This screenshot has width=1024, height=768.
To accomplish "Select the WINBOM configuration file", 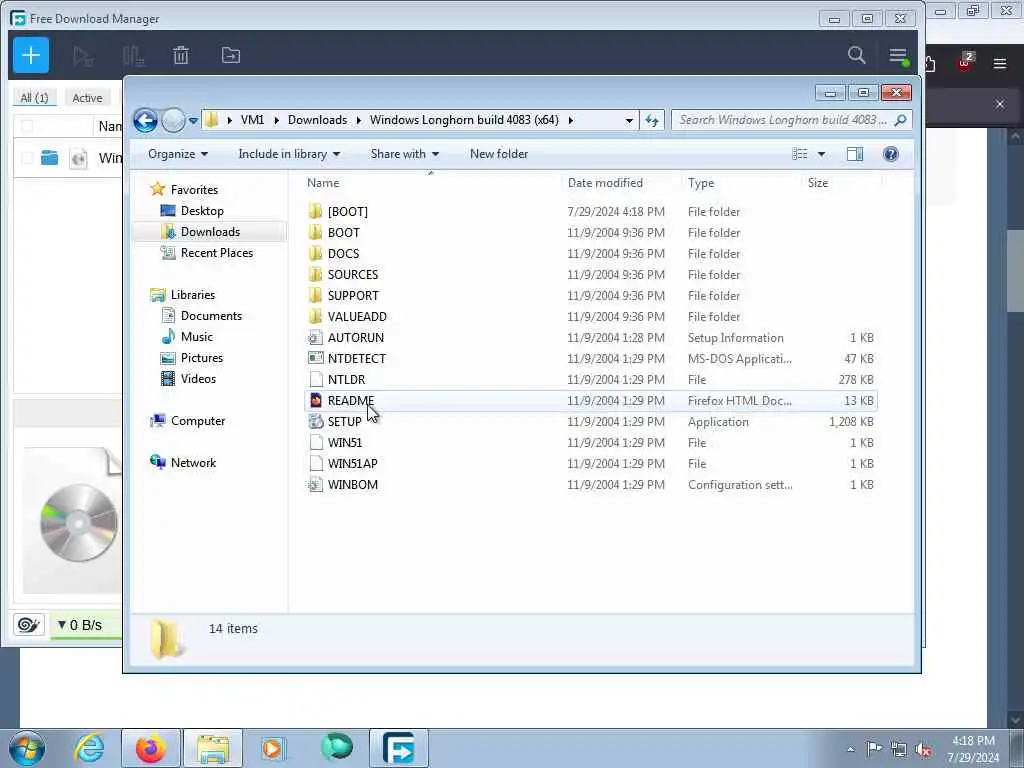I will [591, 485].
